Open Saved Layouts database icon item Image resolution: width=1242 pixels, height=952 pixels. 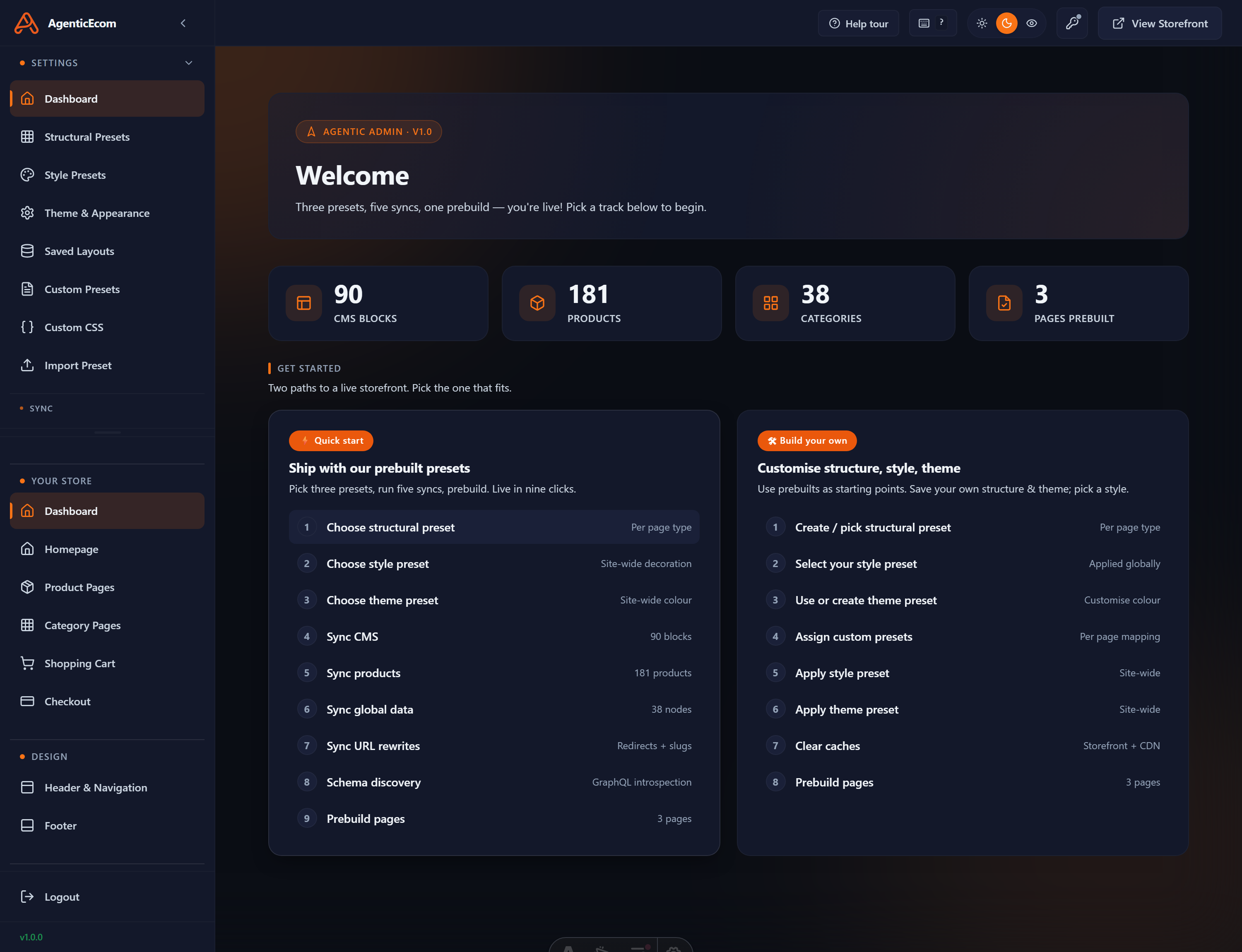[107, 251]
